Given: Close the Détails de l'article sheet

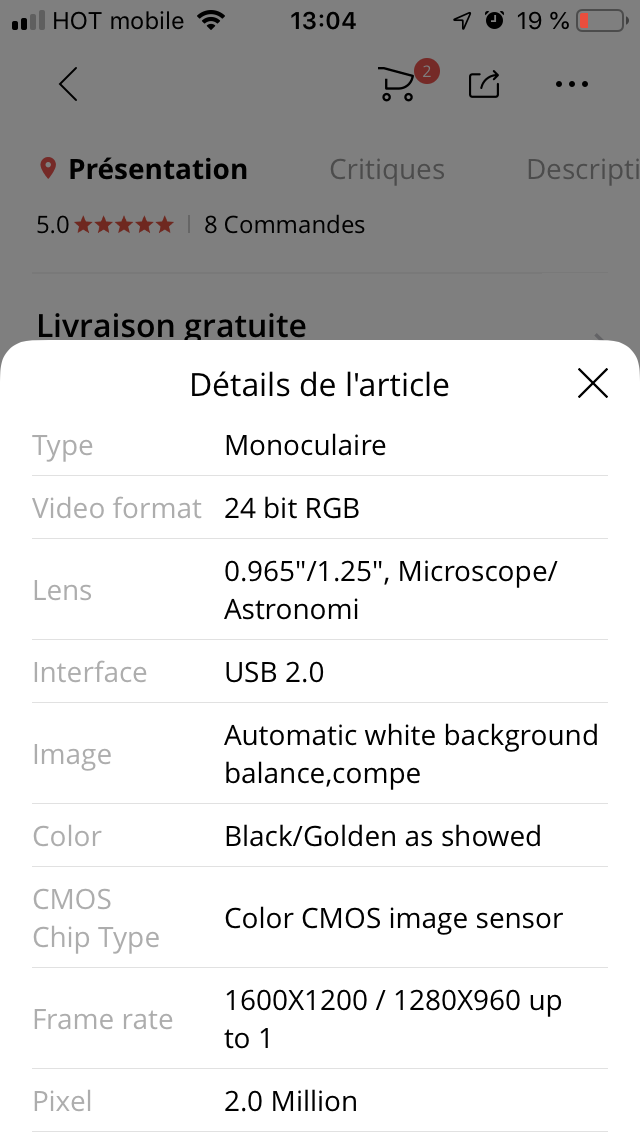Looking at the screenshot, I should [x=593, y=383].
